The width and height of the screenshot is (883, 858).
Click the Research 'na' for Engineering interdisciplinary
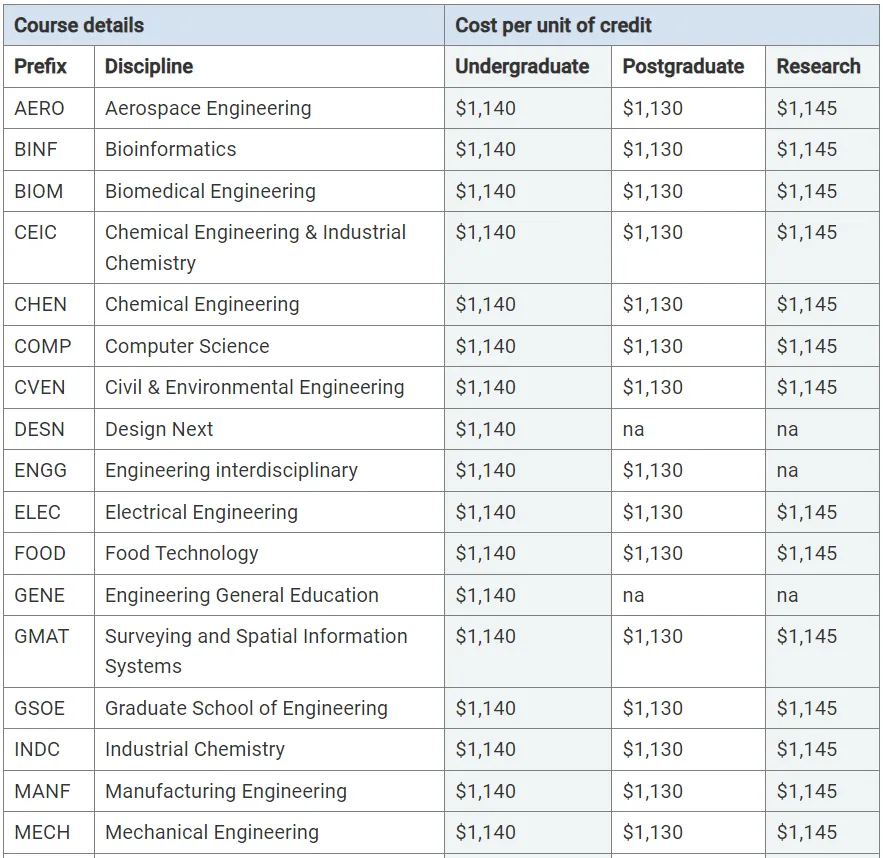click(x=787, y=471)
